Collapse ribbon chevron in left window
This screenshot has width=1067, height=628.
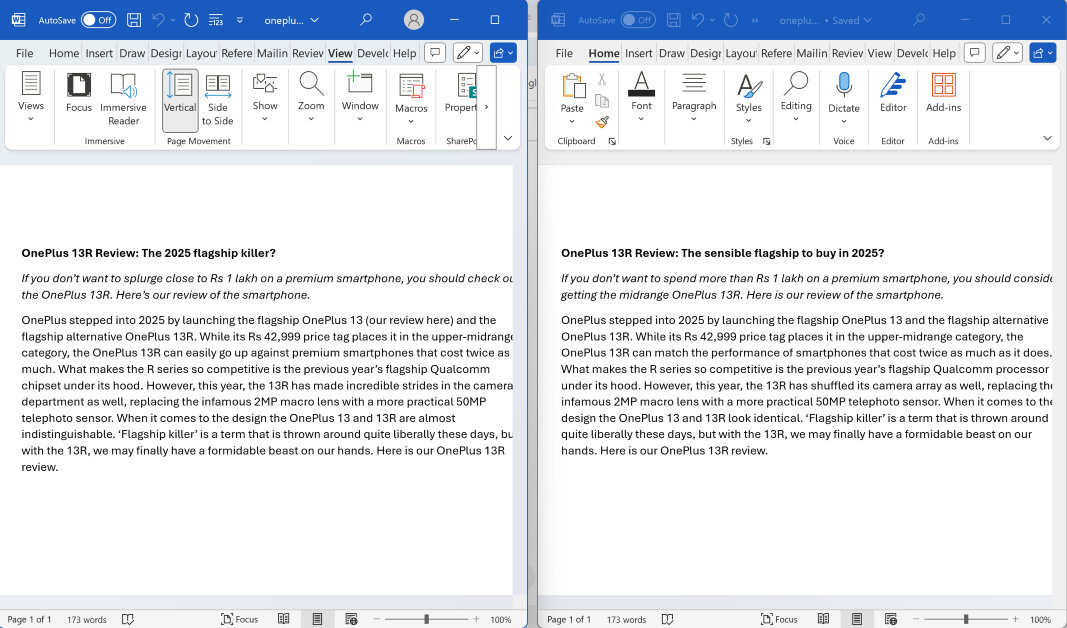[508, 138]
